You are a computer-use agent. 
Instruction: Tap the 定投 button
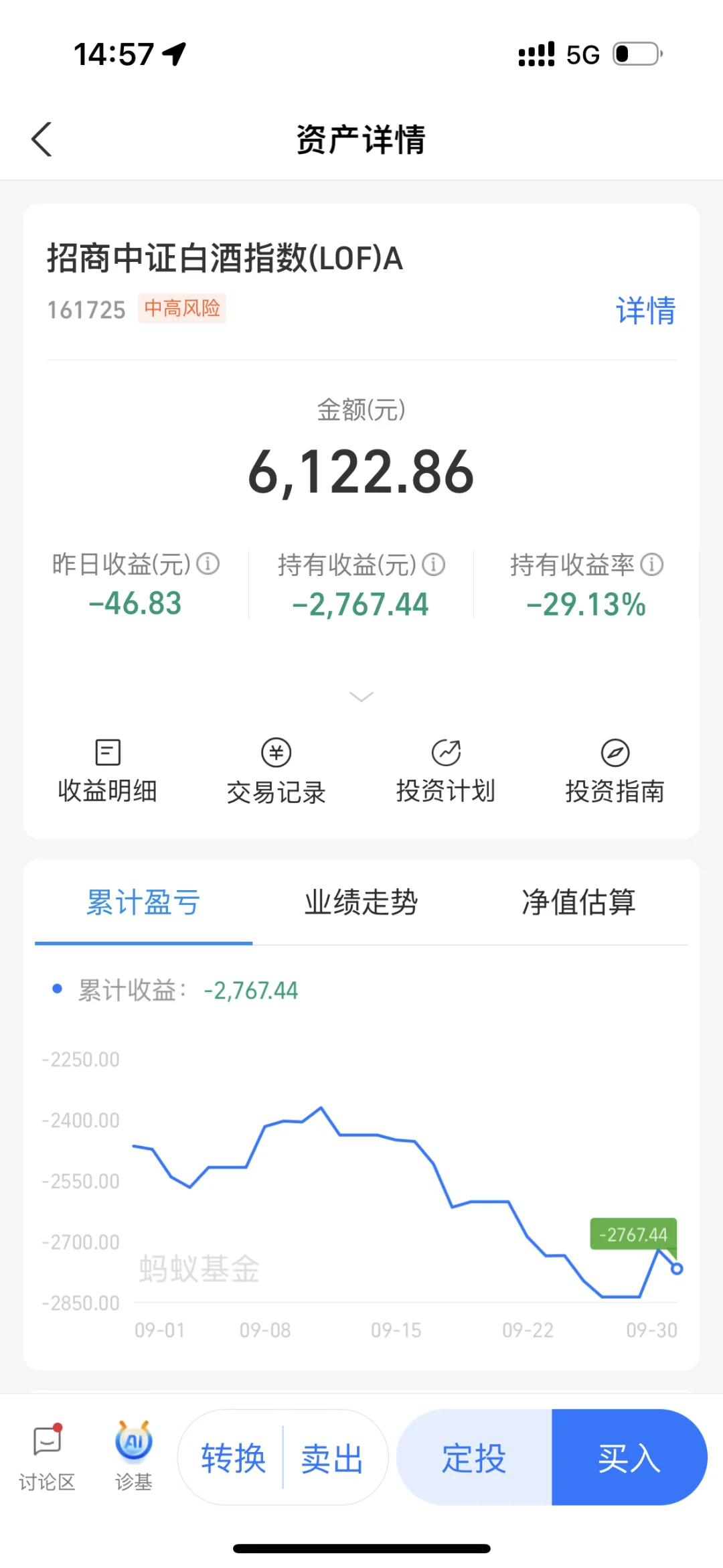coord(474,1458)
